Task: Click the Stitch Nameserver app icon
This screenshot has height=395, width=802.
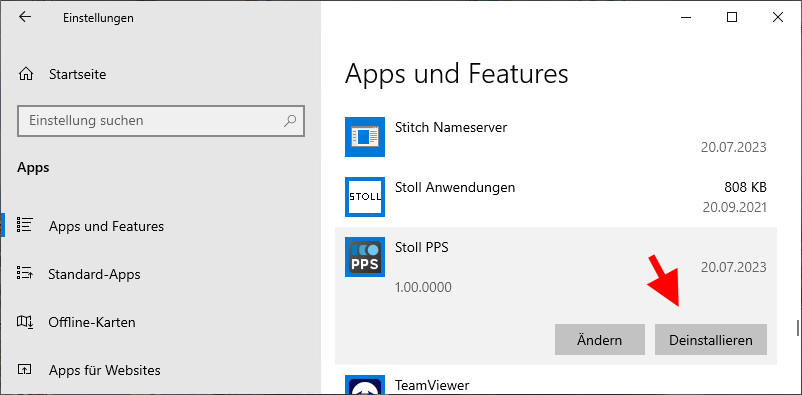Action: click(x=365, y=137)
